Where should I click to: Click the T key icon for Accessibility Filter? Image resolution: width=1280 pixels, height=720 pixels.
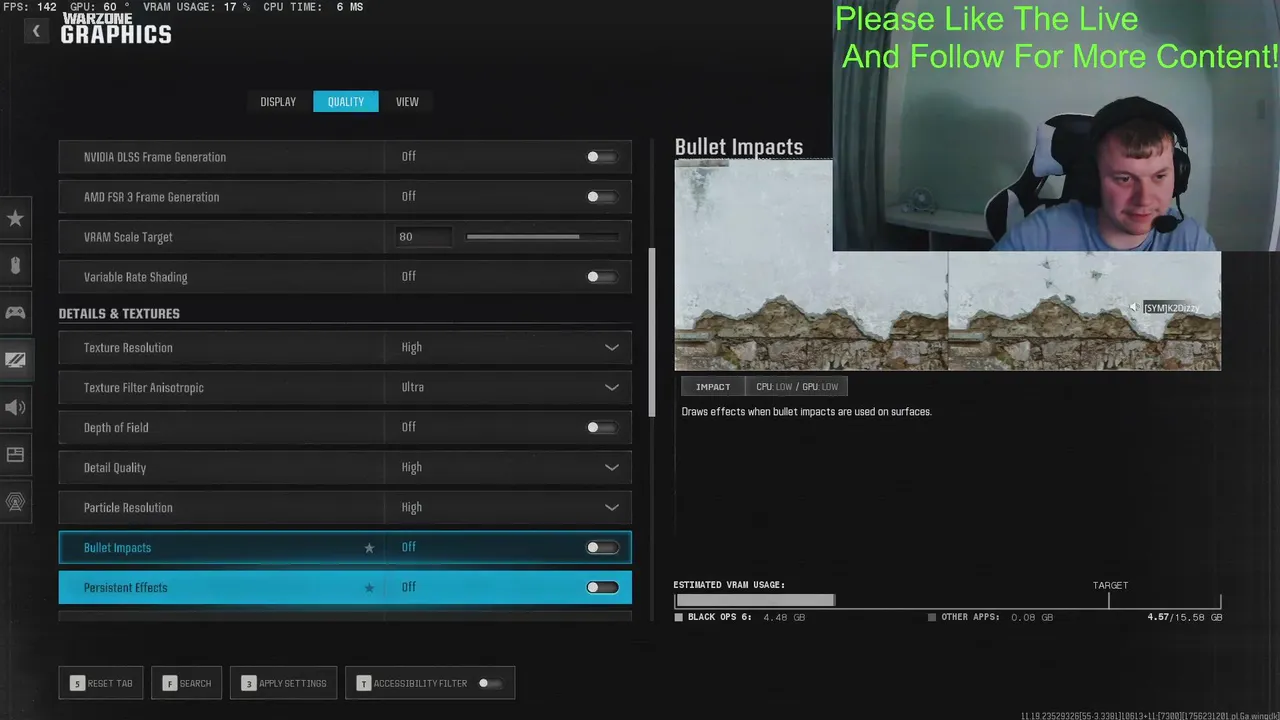click(x=364, y=683)
